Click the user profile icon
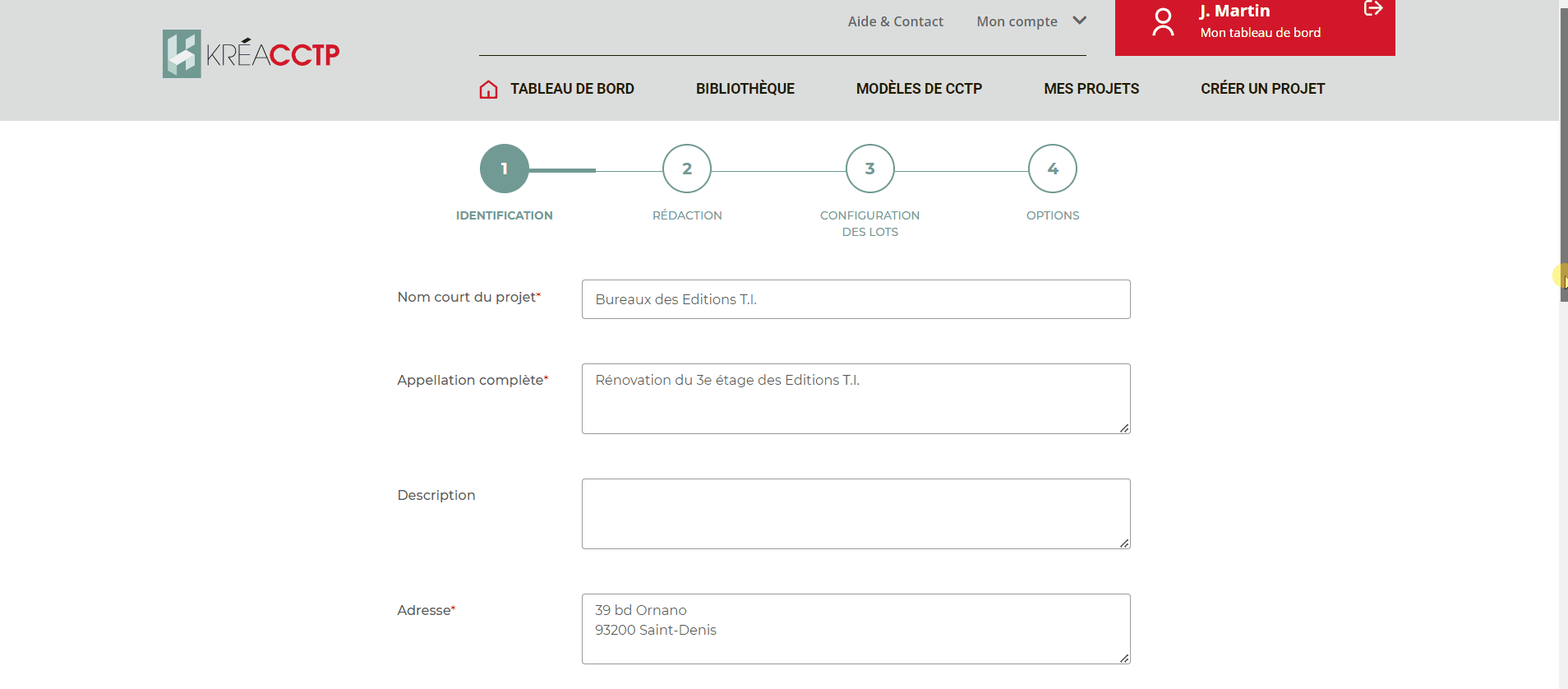 coord(1163,22)
